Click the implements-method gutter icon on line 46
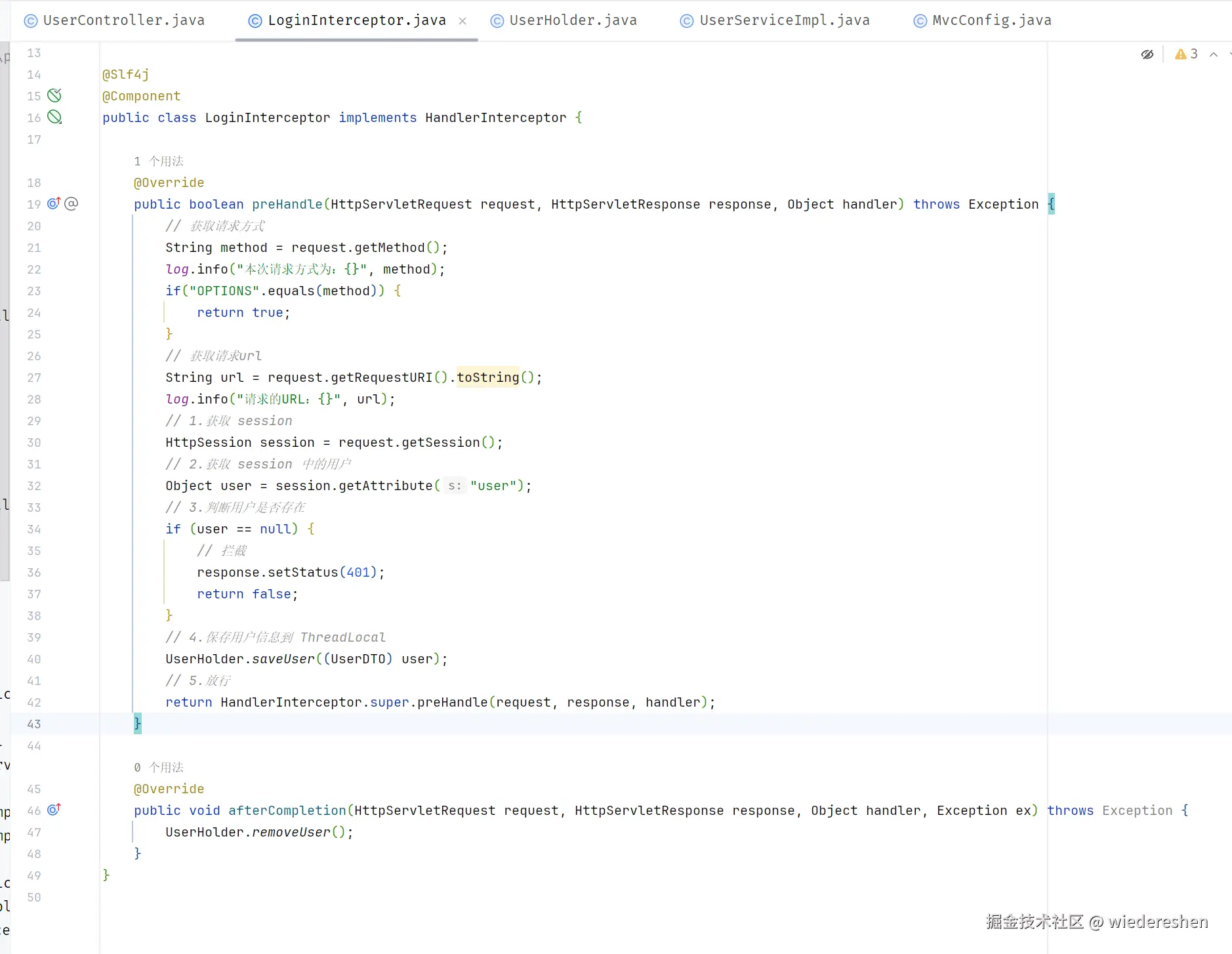Screen dimensions: 1232x954 (x=54, y=810)
